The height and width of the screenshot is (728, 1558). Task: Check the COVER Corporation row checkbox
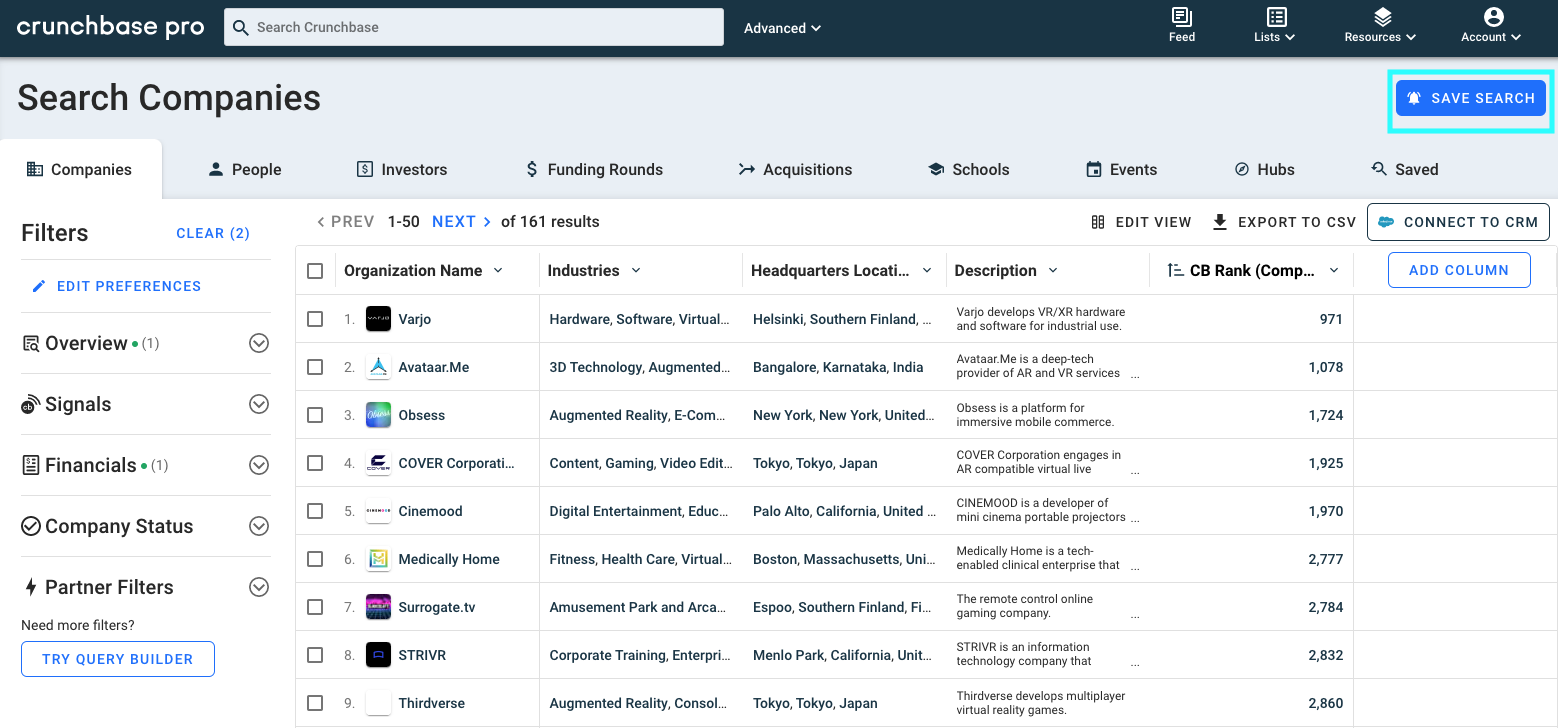coord(315,463)
